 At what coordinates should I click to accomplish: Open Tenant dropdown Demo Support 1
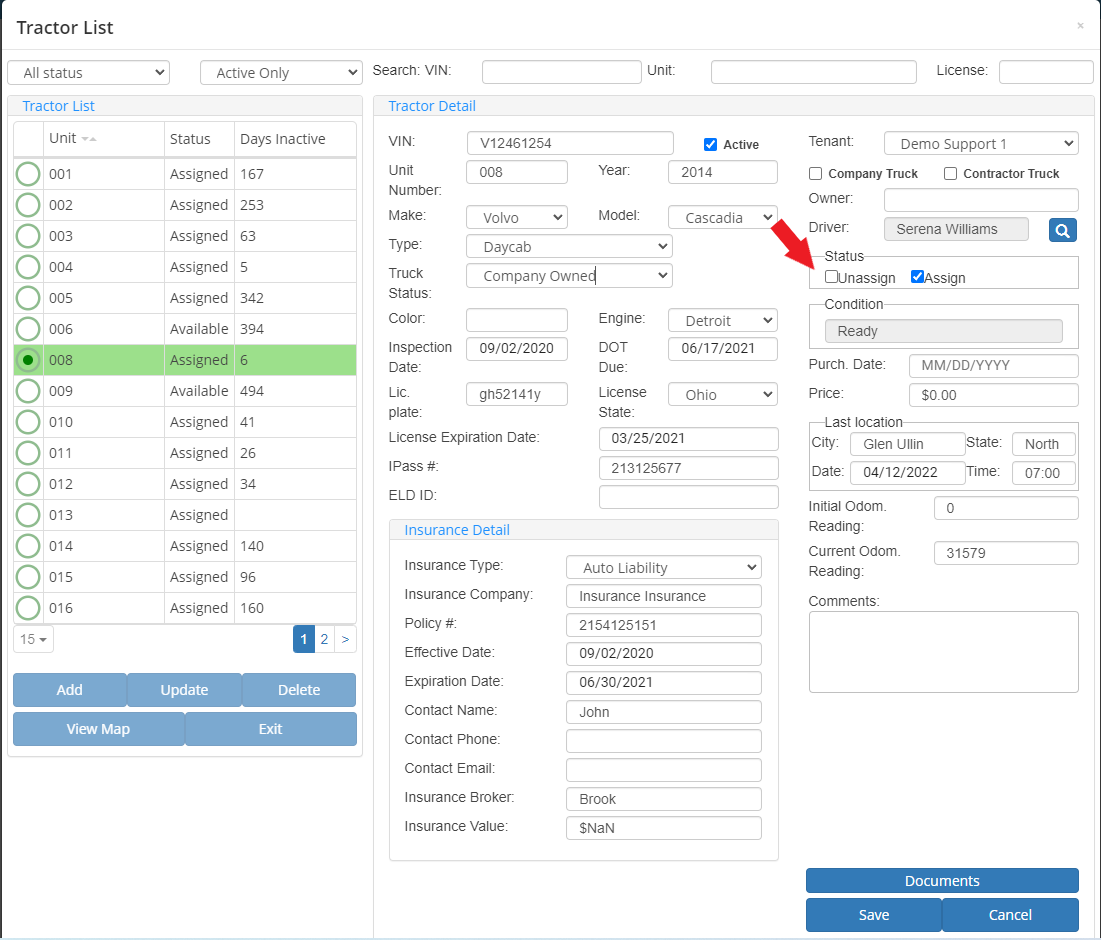coord(981,143)
